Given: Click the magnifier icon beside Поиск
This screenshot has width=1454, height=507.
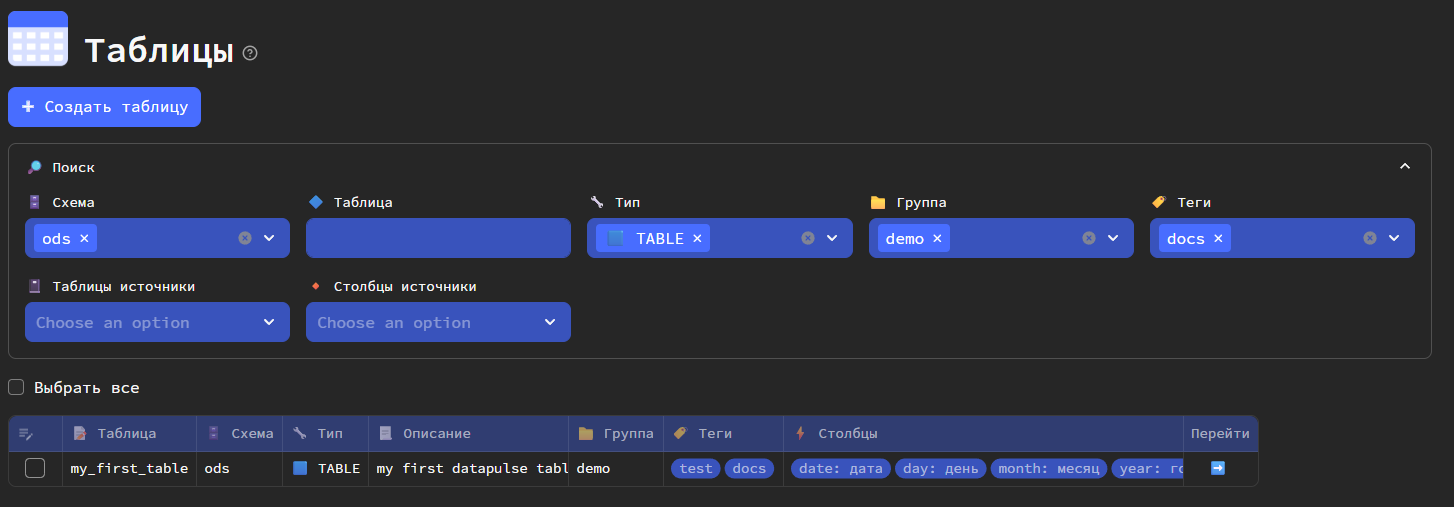Looking at the screenshot, I should [x=34, y=167].
